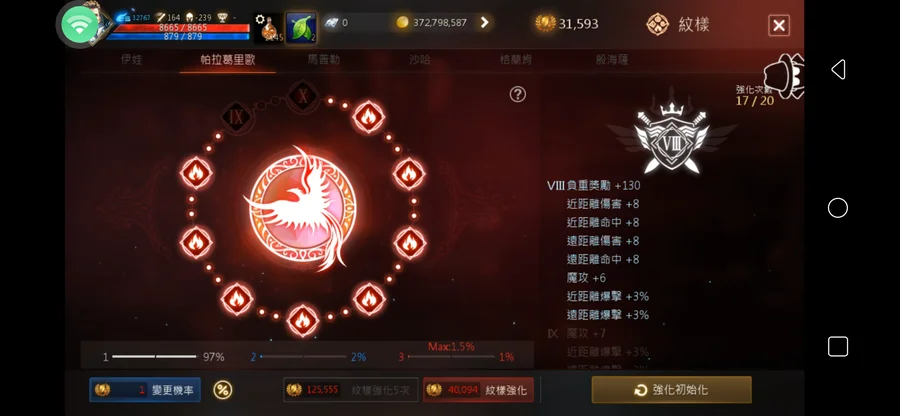Tap the Android back navigation triangle
This screenshot has width=900, height=416.
tap(838, 69)
